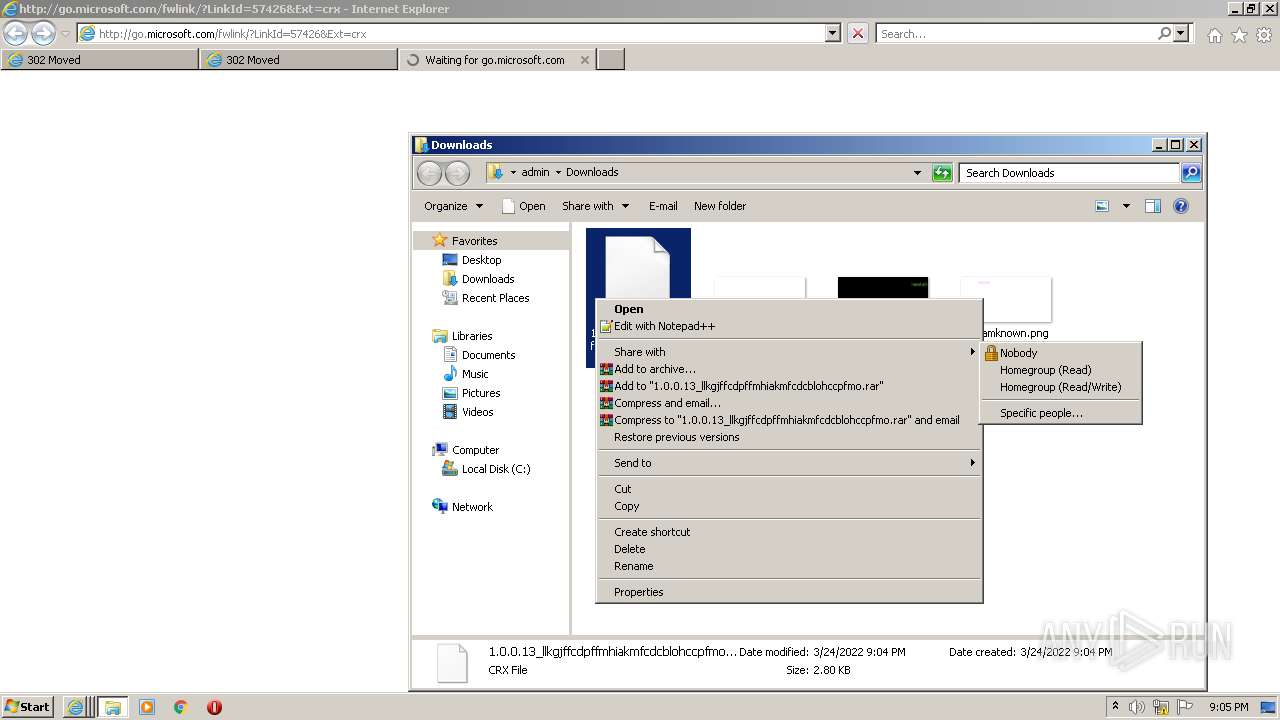Click Search Downloads magnifier icon
The height and width of the screenshot is (720, 1280).
tap(1190, 173)
